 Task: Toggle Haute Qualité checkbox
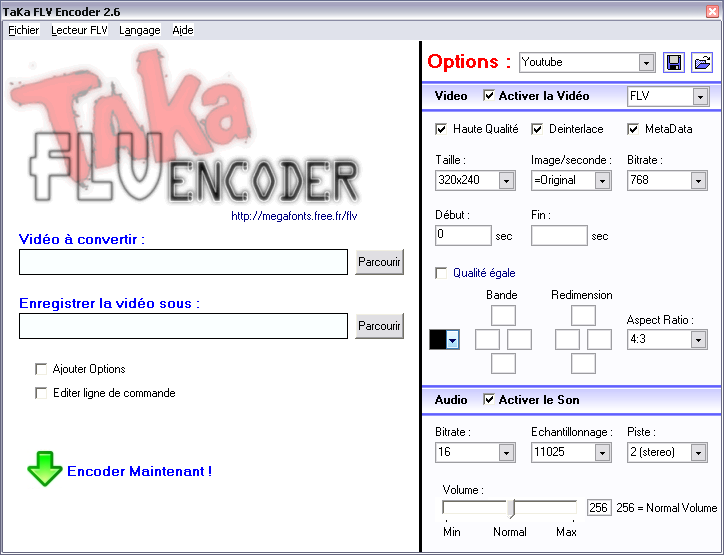click(x=441, y=129)
